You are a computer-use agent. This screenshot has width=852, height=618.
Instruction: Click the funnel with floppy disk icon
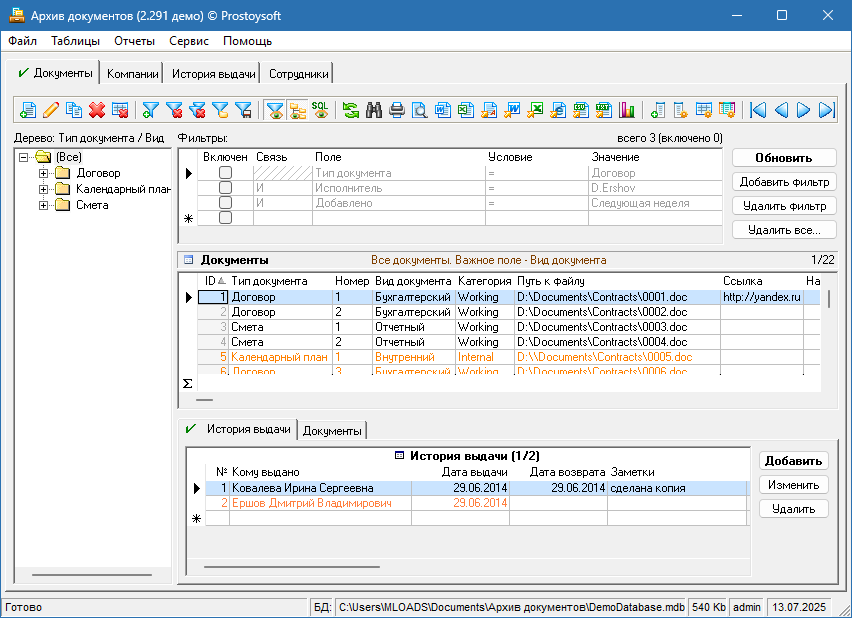[243, 110]
